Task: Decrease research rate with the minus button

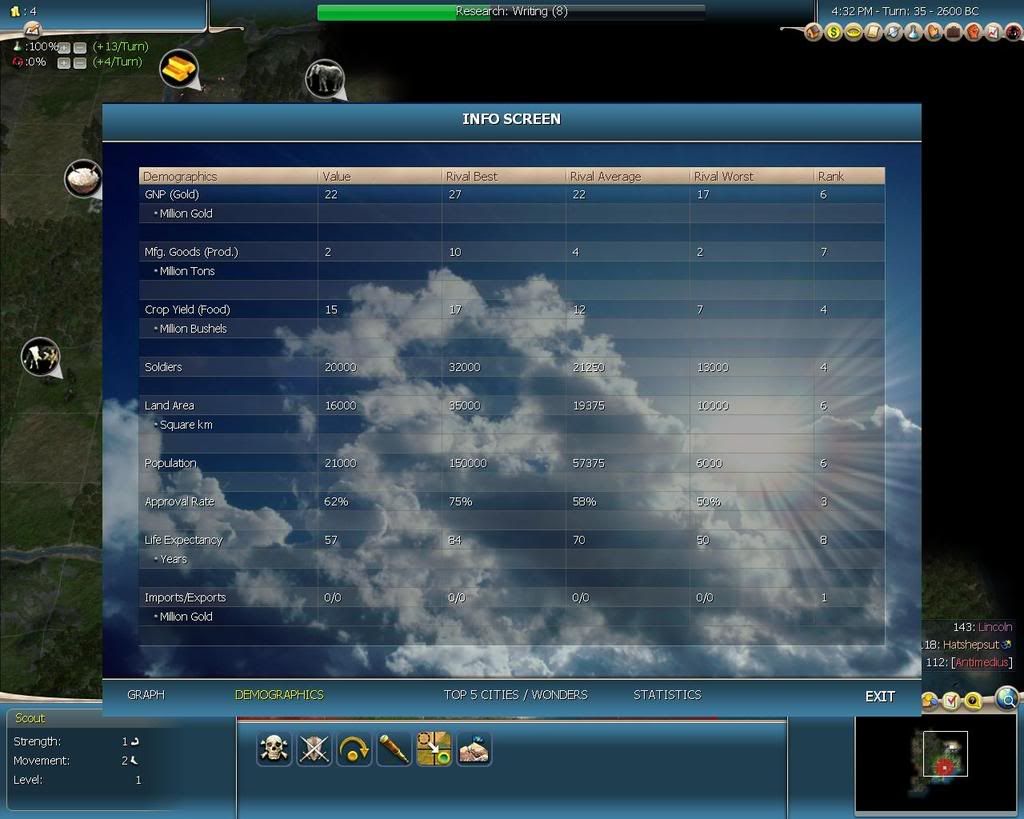Action: click(x=80, y=48)
